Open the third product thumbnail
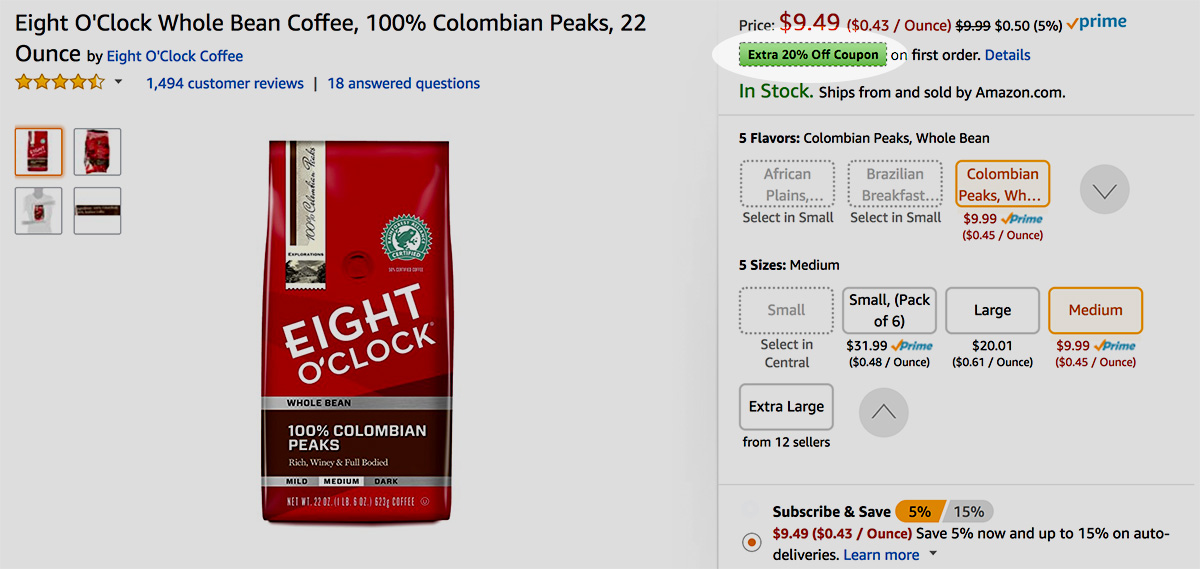Viewport: 1200px width, 569px height. tap(38, 210)
